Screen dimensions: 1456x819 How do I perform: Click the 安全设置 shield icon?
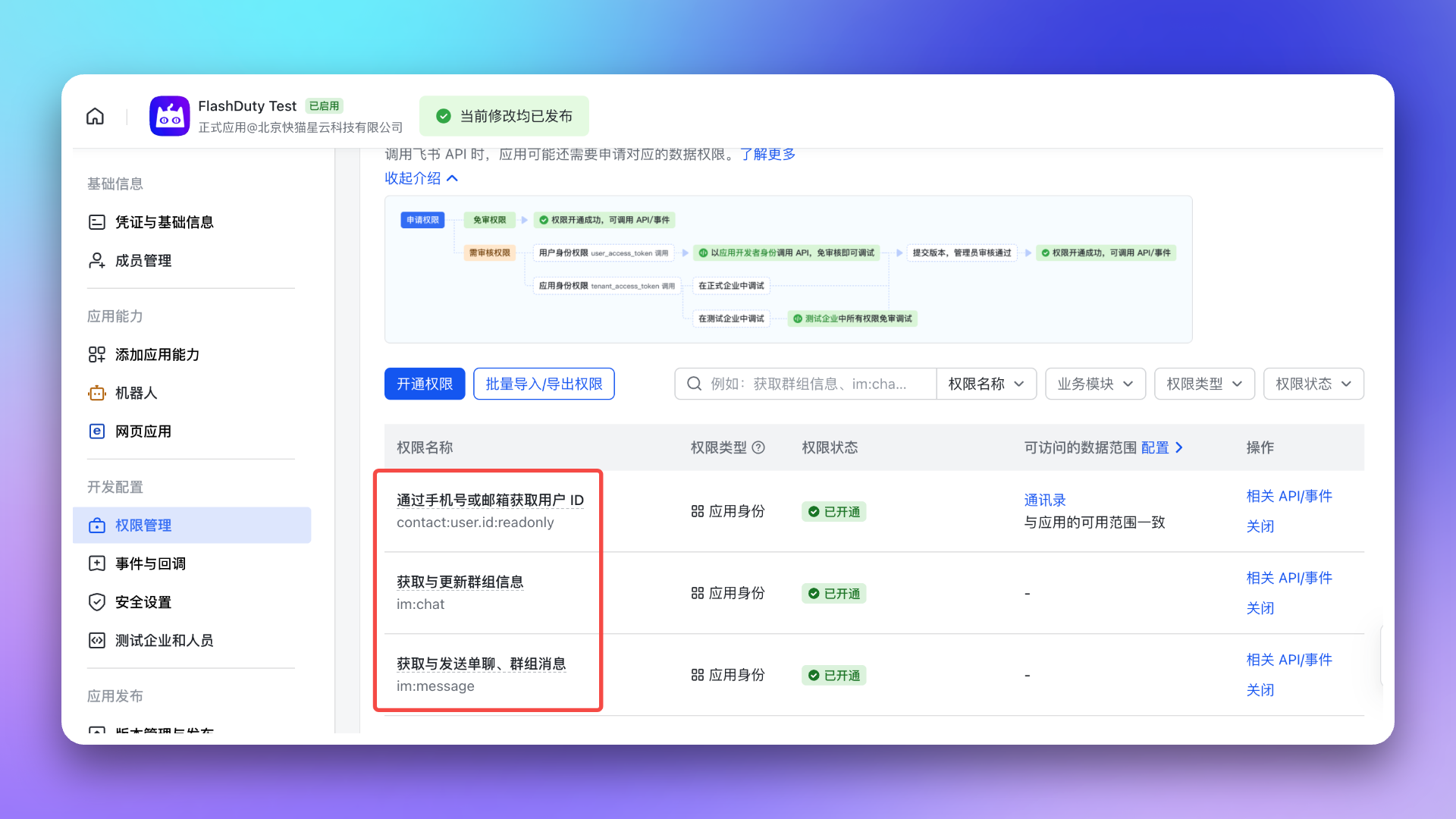point(97,602)
